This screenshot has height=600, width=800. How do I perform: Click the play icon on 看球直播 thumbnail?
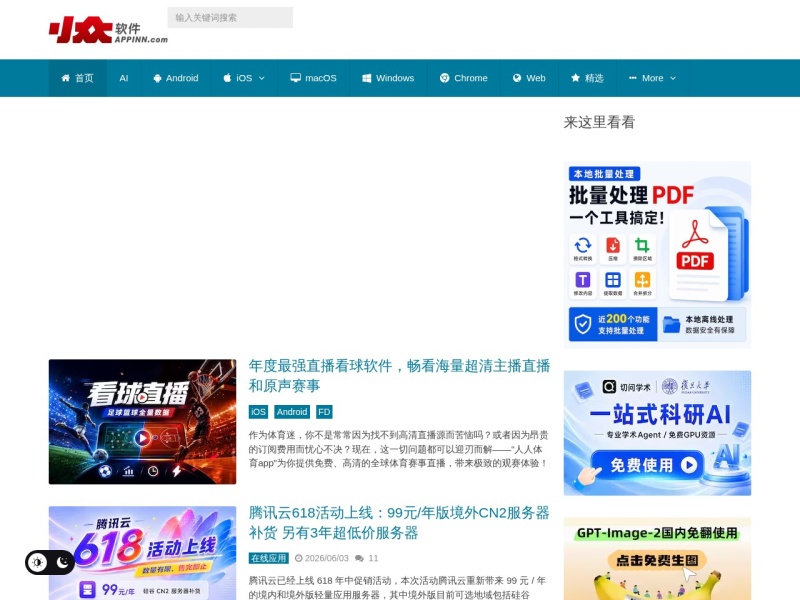142,438
